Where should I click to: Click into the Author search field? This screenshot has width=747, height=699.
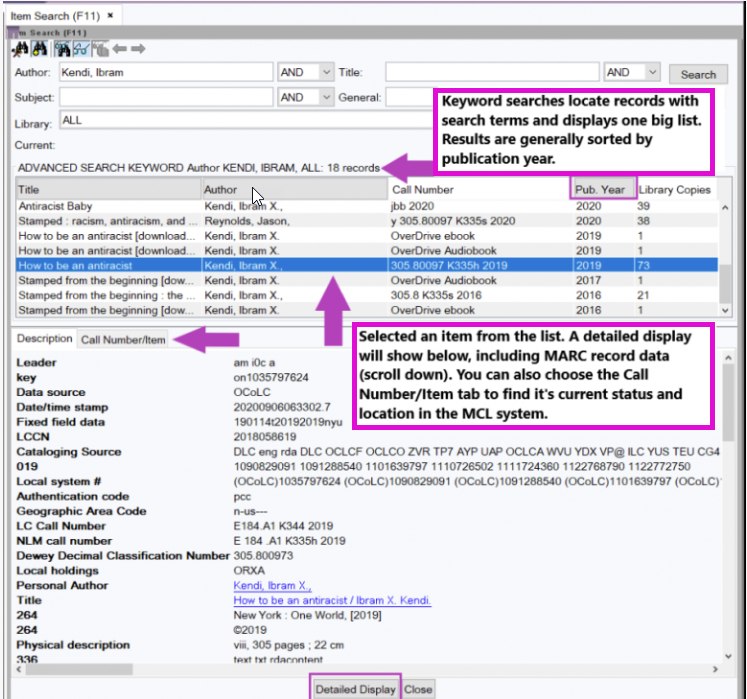click(166, 72)
